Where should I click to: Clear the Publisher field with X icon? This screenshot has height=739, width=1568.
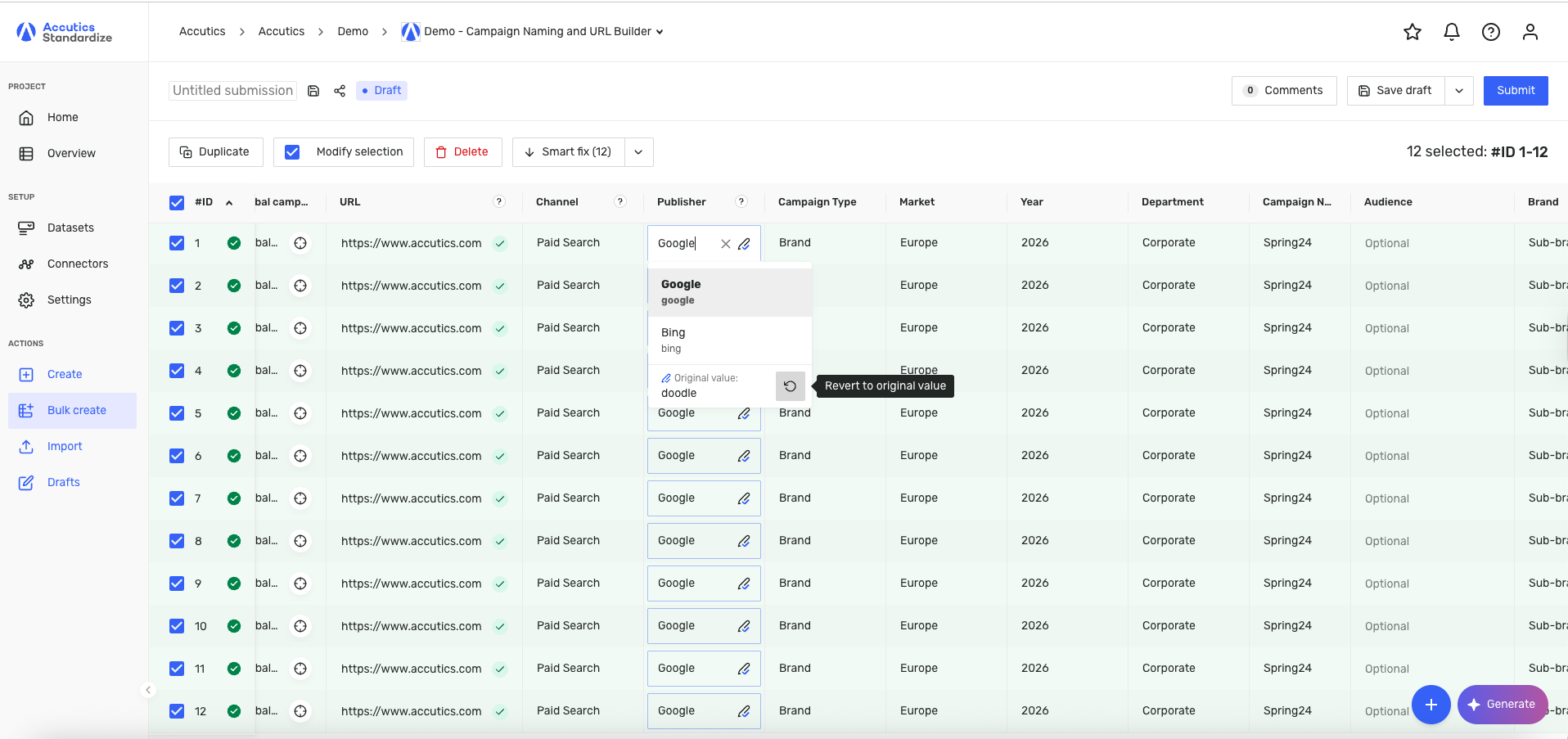coord(725,244)
